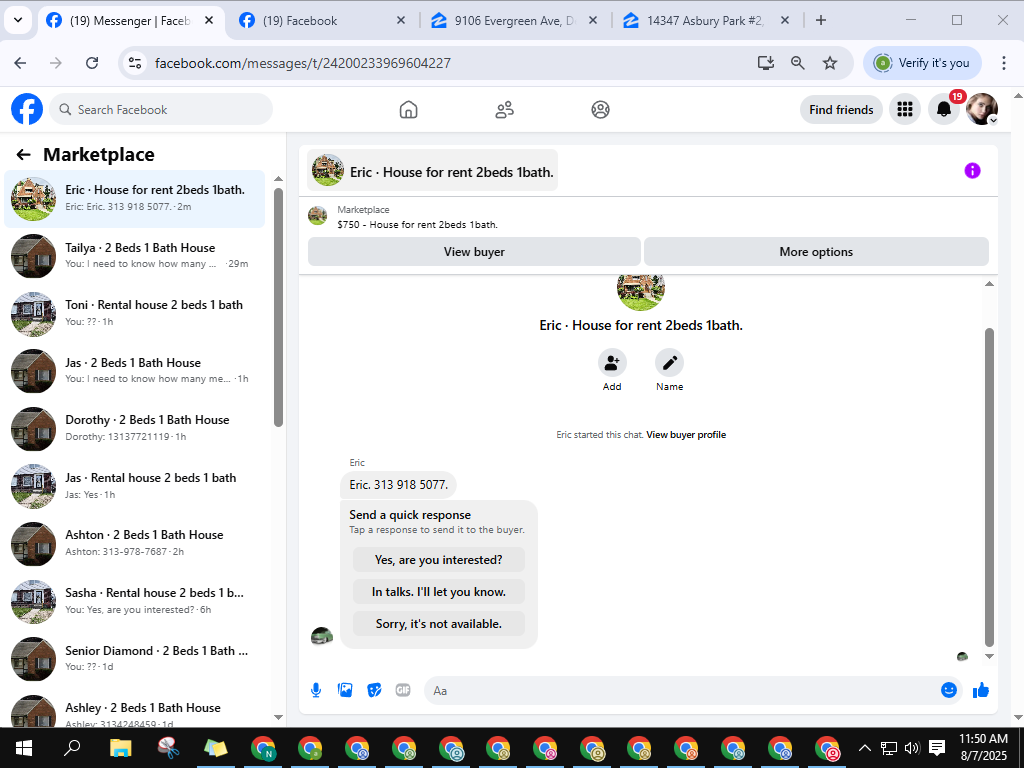Bookmark this page with the star

(829, 63)
